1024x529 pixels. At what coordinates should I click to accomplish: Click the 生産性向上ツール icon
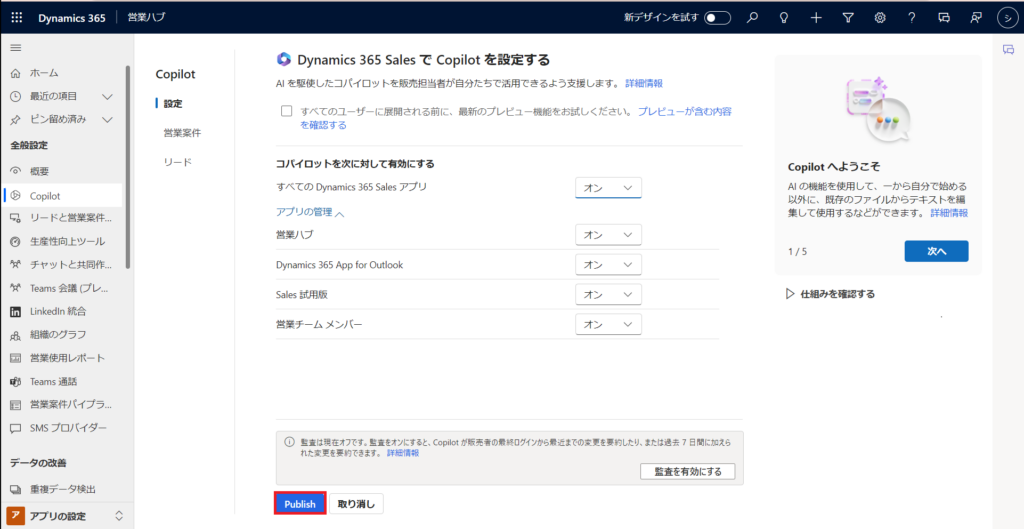coord(16,242)
